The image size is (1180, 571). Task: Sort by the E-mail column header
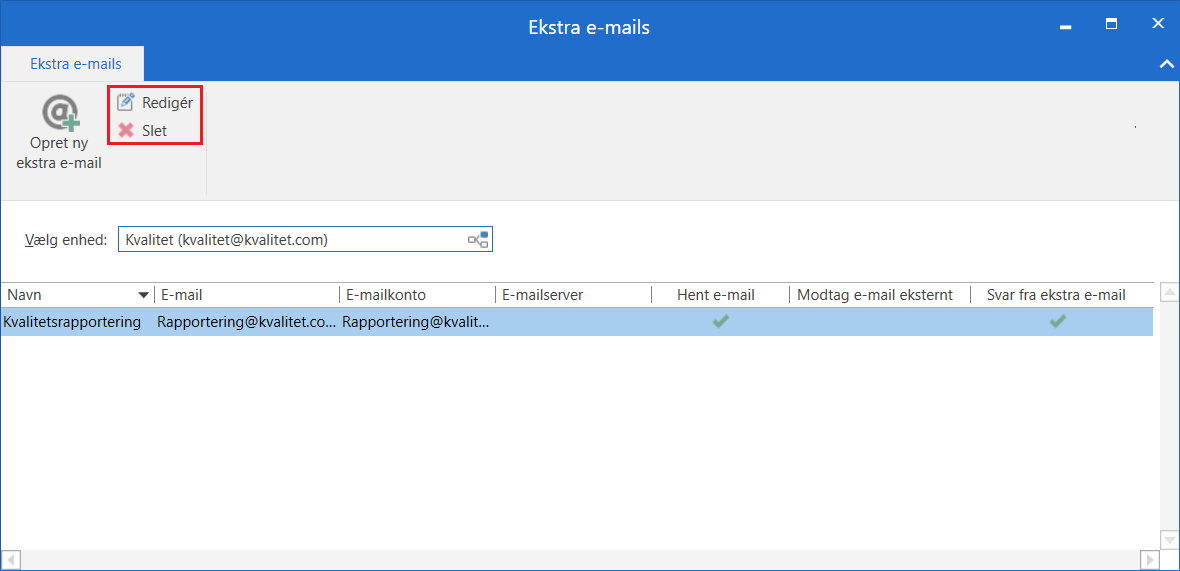[245, 295]
